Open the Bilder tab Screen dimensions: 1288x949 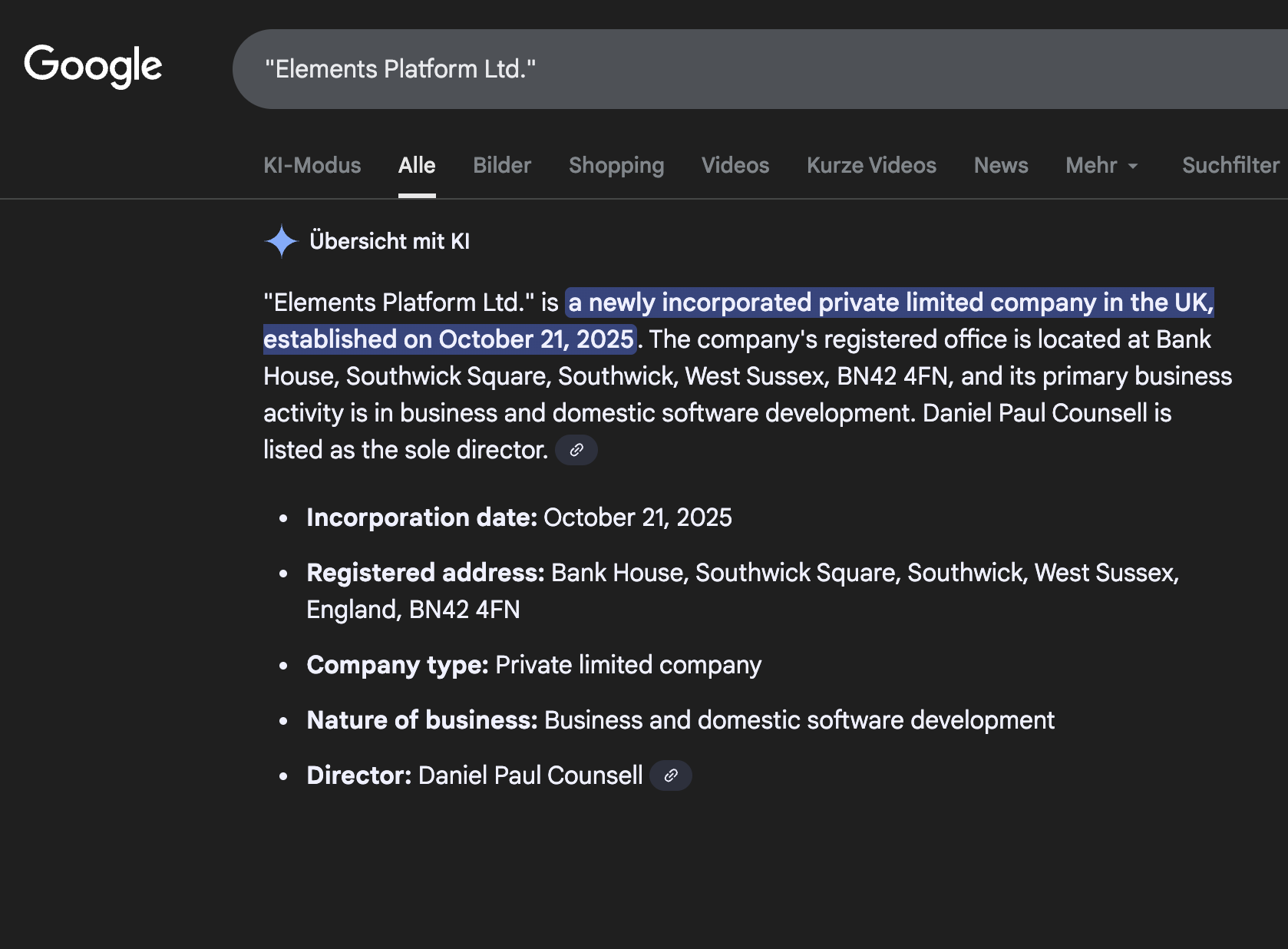point(502,166)
